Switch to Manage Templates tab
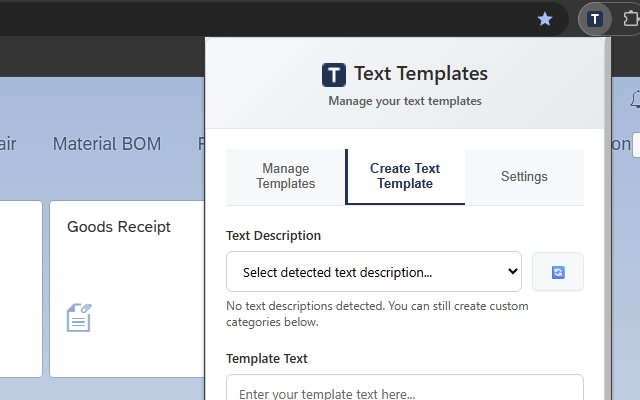640x400 pixels. [x=286, y=176]
